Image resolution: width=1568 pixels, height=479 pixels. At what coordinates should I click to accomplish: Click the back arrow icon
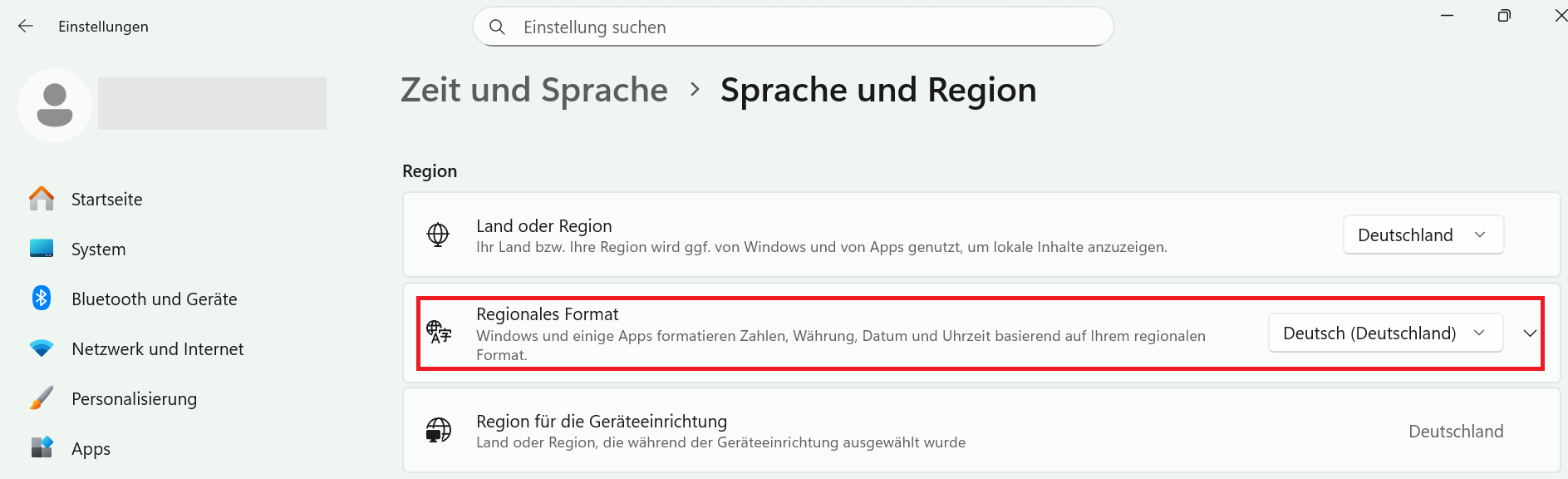click(x=26, y=27)
